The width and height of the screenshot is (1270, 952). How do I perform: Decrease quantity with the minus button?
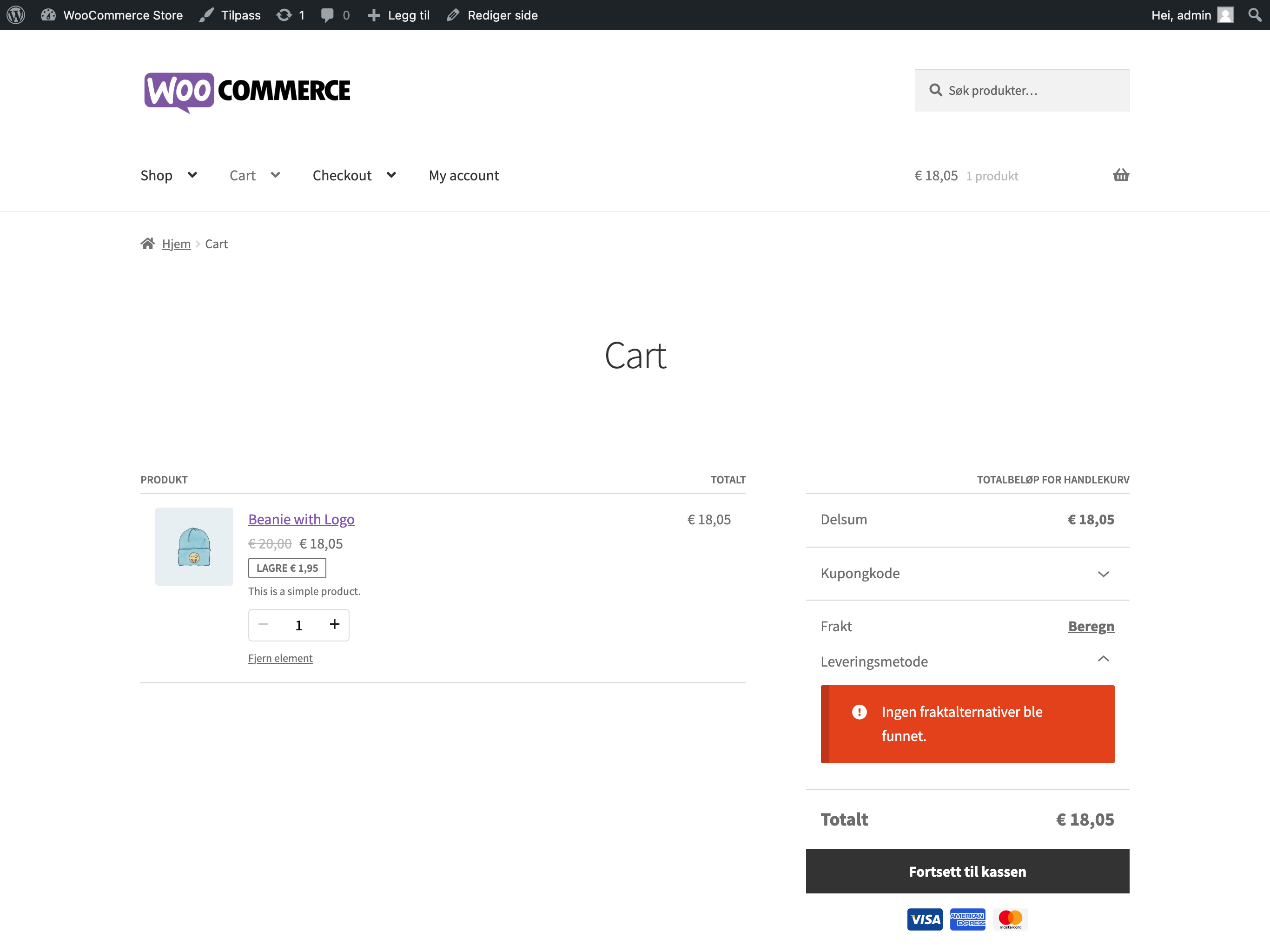click(x=263, y=624)
